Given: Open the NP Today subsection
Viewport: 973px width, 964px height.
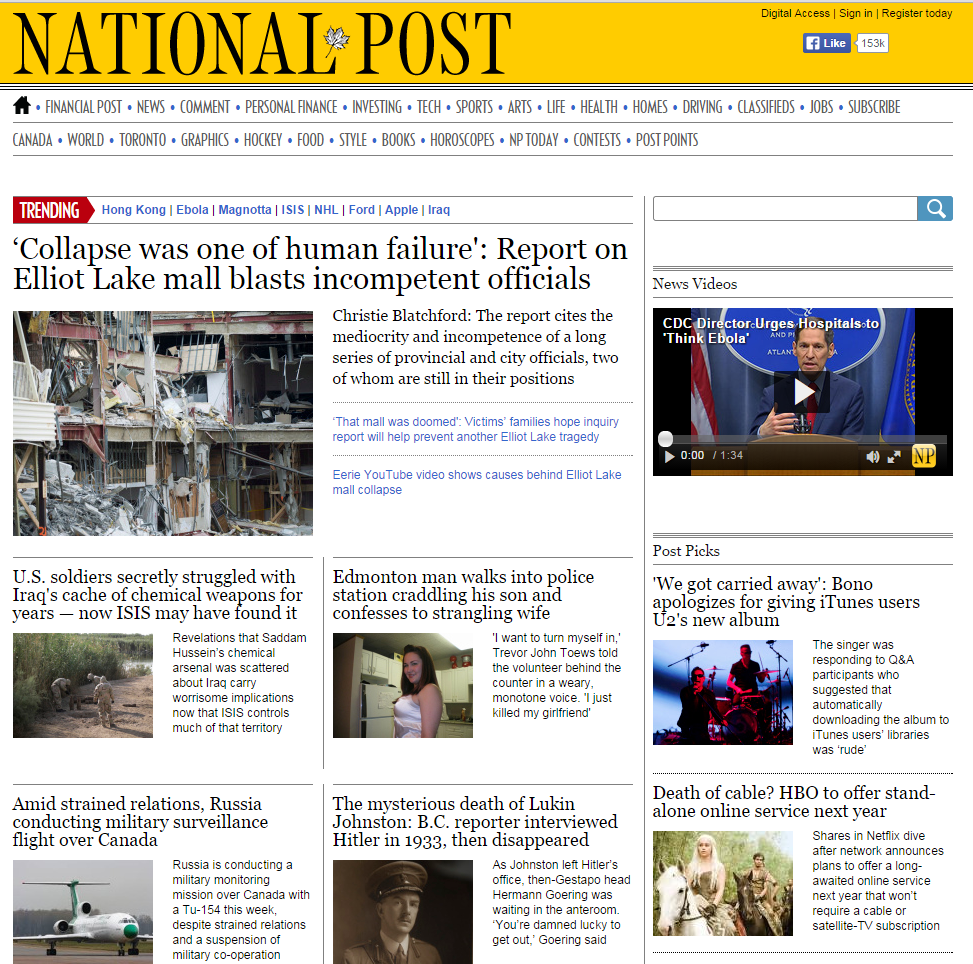Looking at the screenshot, I should 534,140.
